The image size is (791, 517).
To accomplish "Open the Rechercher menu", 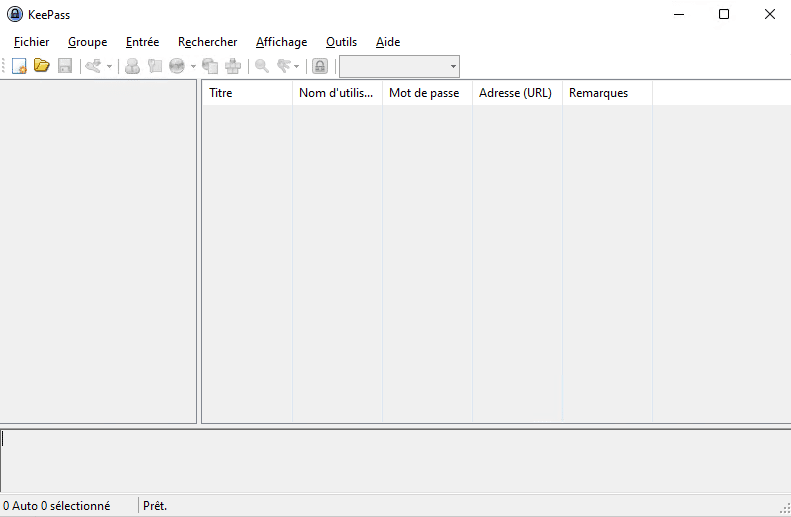I will [x=207, y=42].
